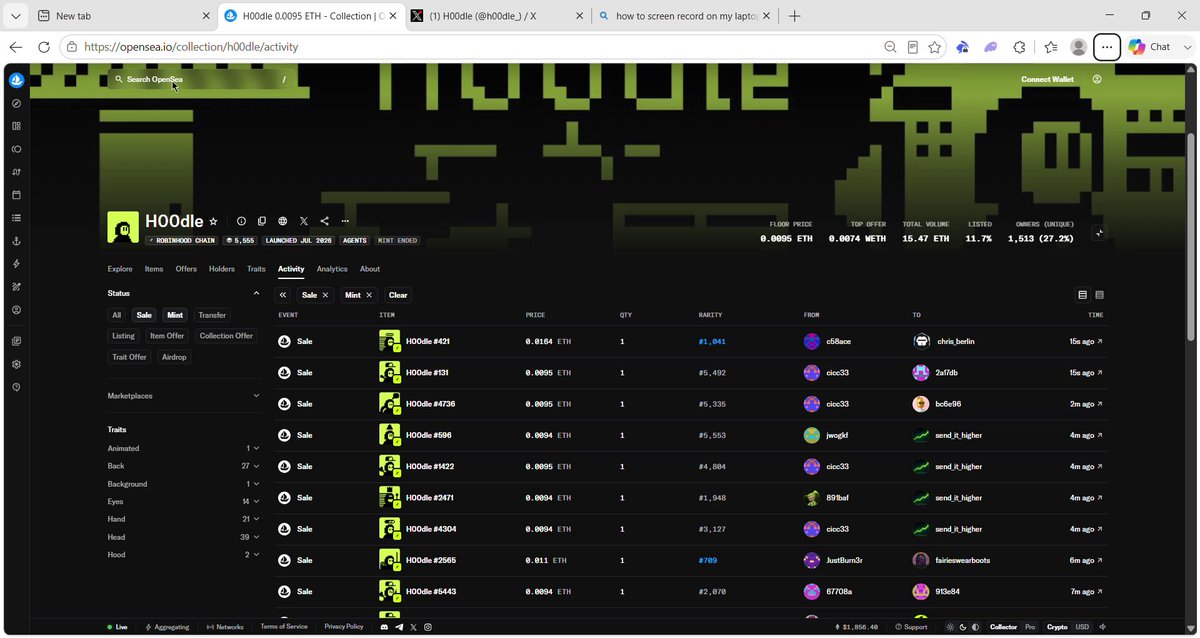Toggle the Transfer status filter
The height and width of the screenshot is (638, 1200).
coord(212,315)
